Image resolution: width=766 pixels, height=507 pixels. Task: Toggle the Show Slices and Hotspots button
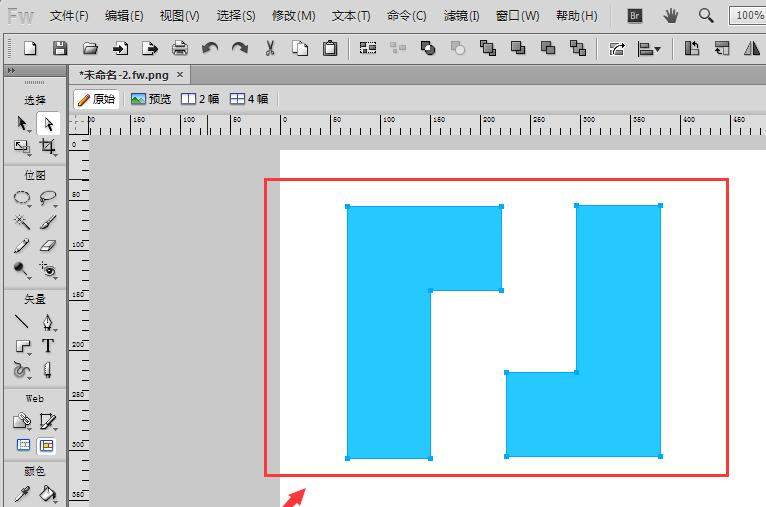point(47,445)
